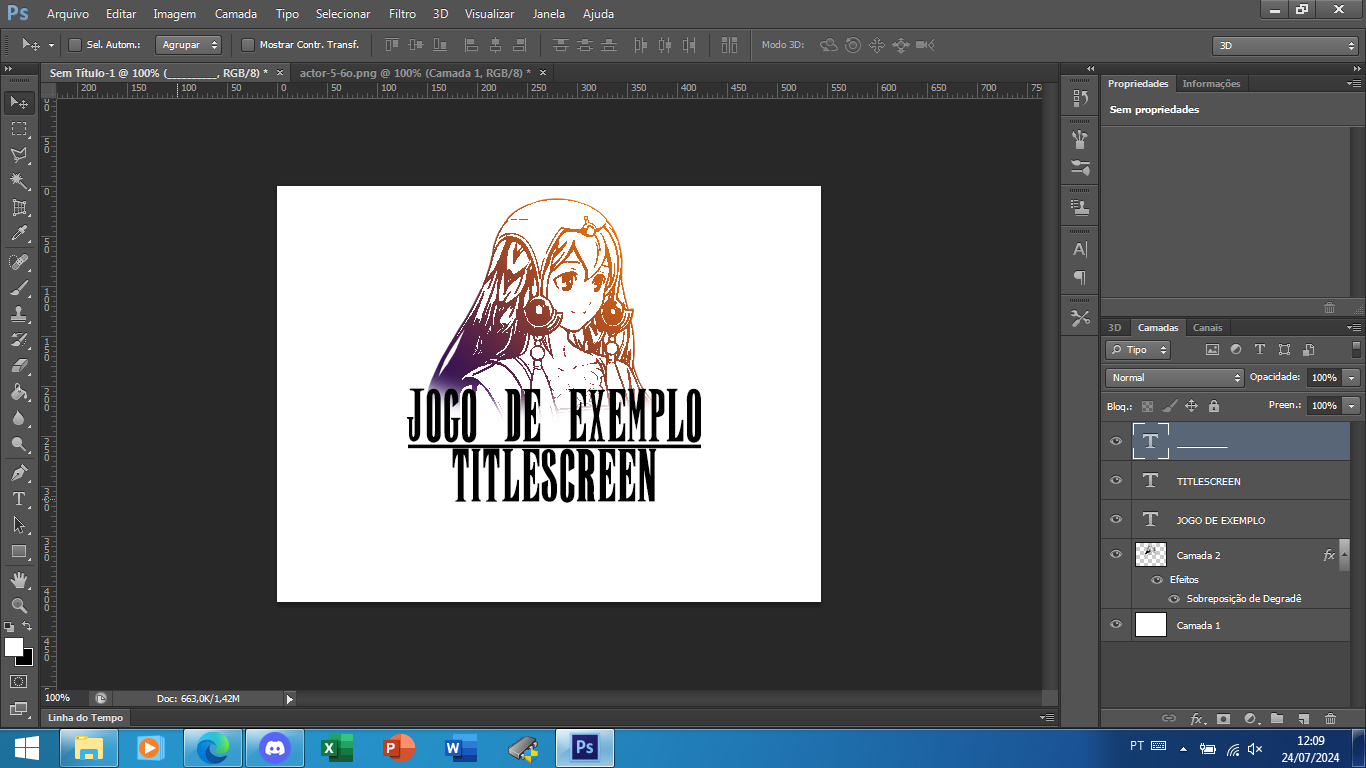Viewport: 1366px width, 768px height.
Task: Open the 3D workspace dropdown
Action: click(1285, 46)
